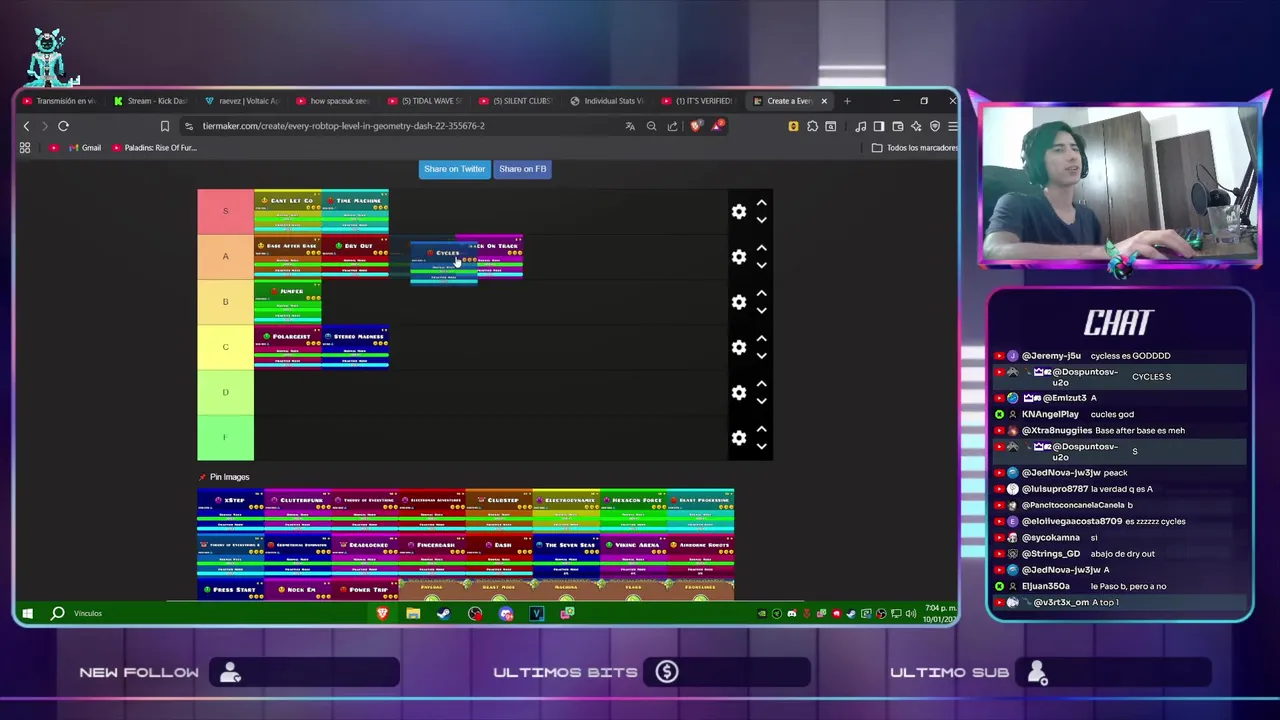Open Todos los marcadores folder
Viewport: 1280px width, 720px height.
pos(915,148)
